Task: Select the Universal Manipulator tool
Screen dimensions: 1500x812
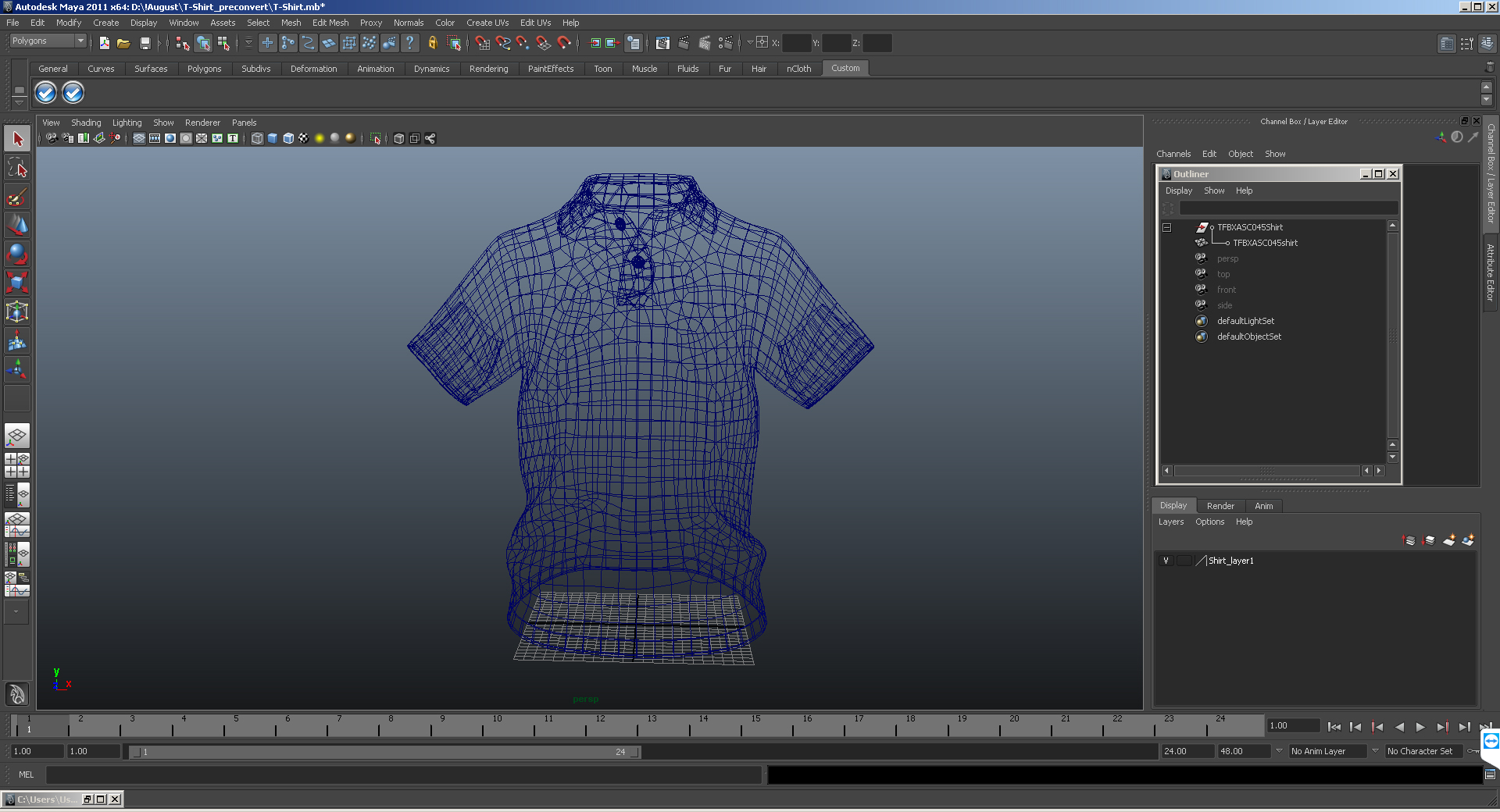Action: [17, 312]
